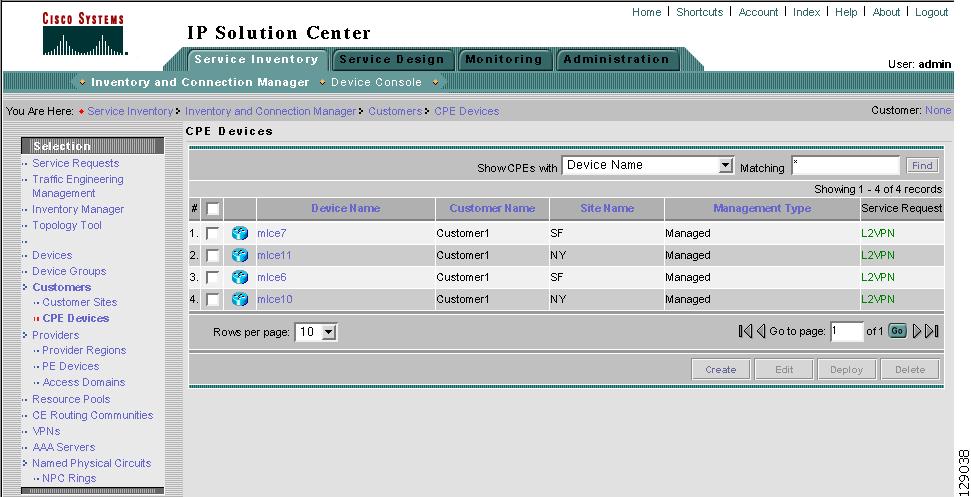The height and width of the screenshot is (497, 971).
Task: Expand the Customers tree node
Action: (x=25, y=287)
